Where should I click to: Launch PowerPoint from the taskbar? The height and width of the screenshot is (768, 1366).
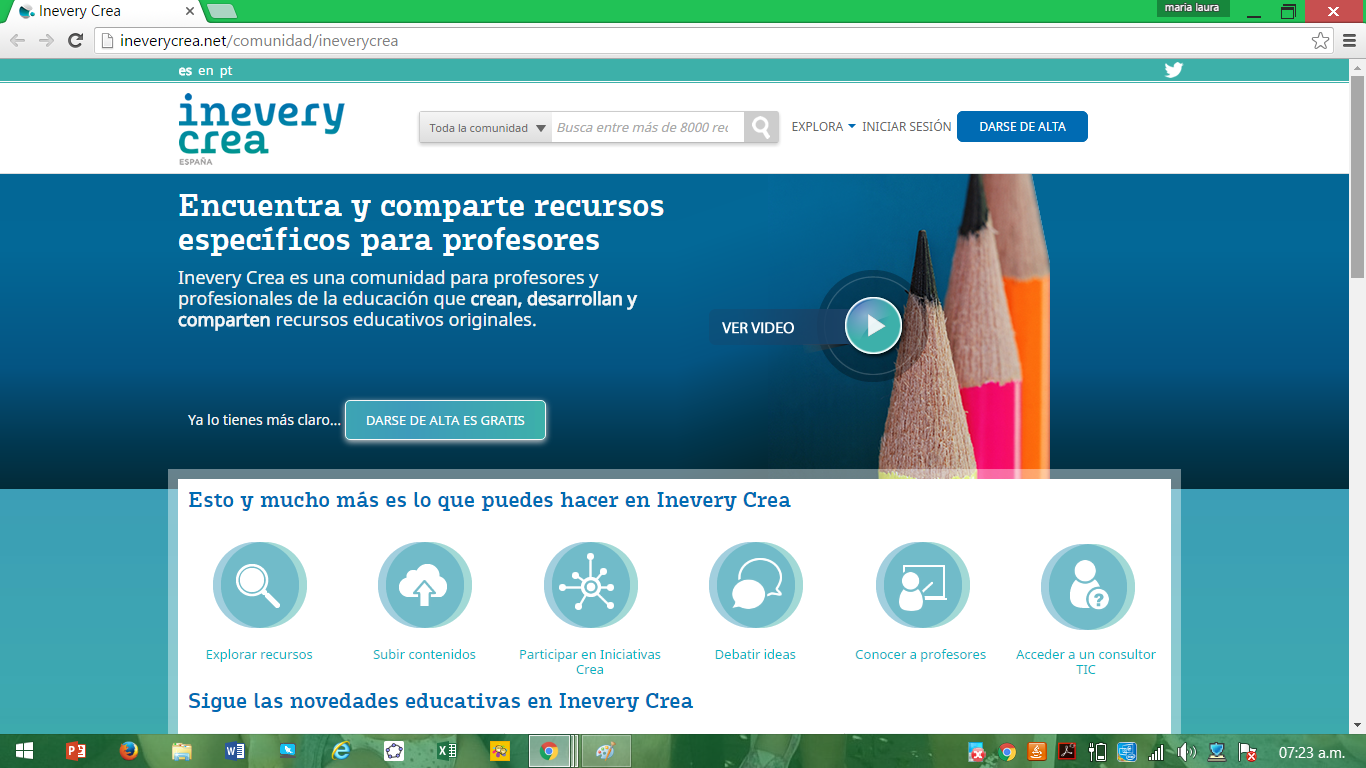click(76, 751)
